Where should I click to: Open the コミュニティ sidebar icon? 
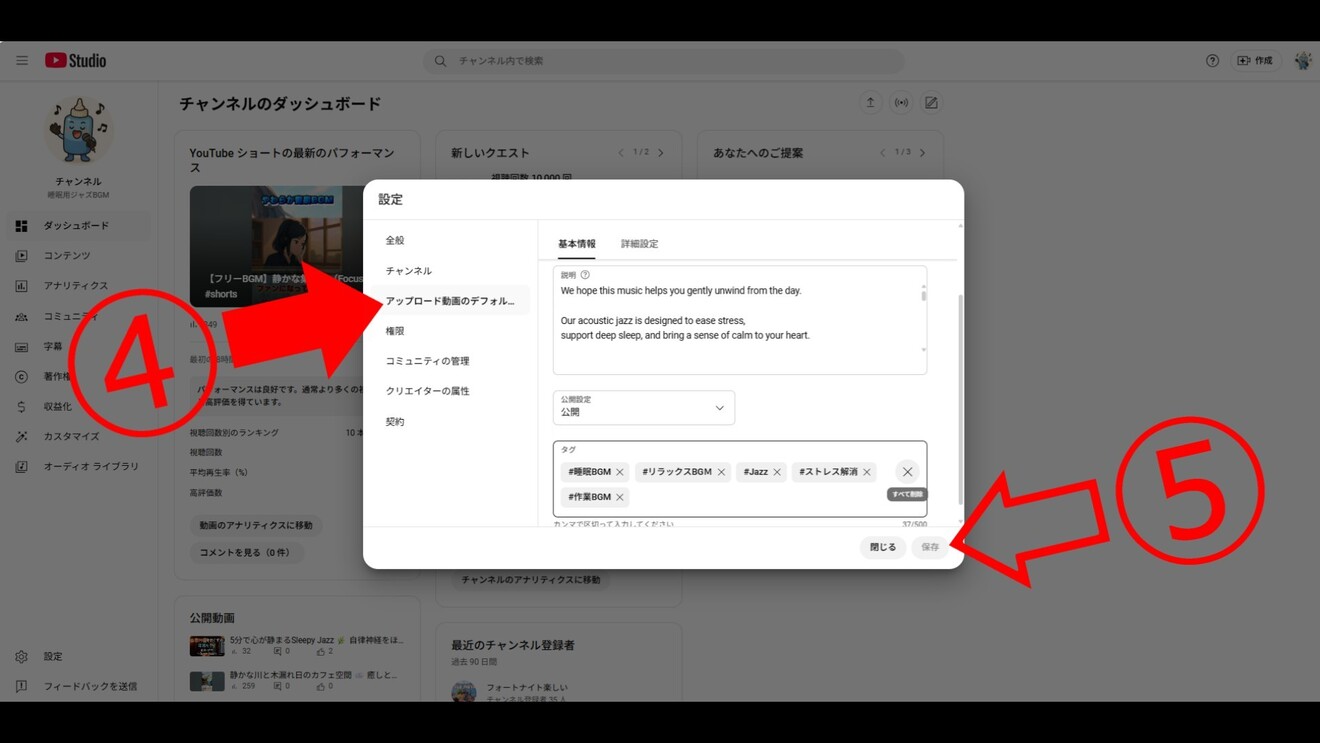21,316
